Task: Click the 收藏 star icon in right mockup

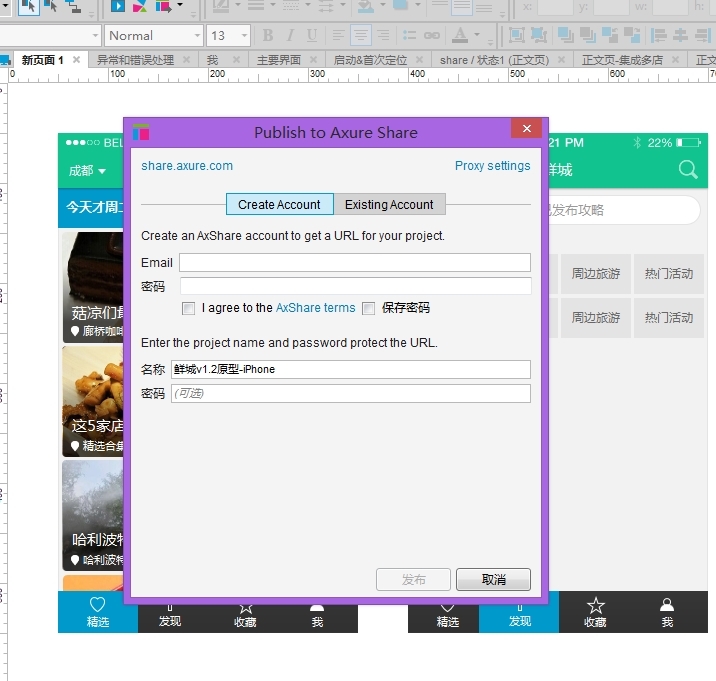Action: click(595, 606)
